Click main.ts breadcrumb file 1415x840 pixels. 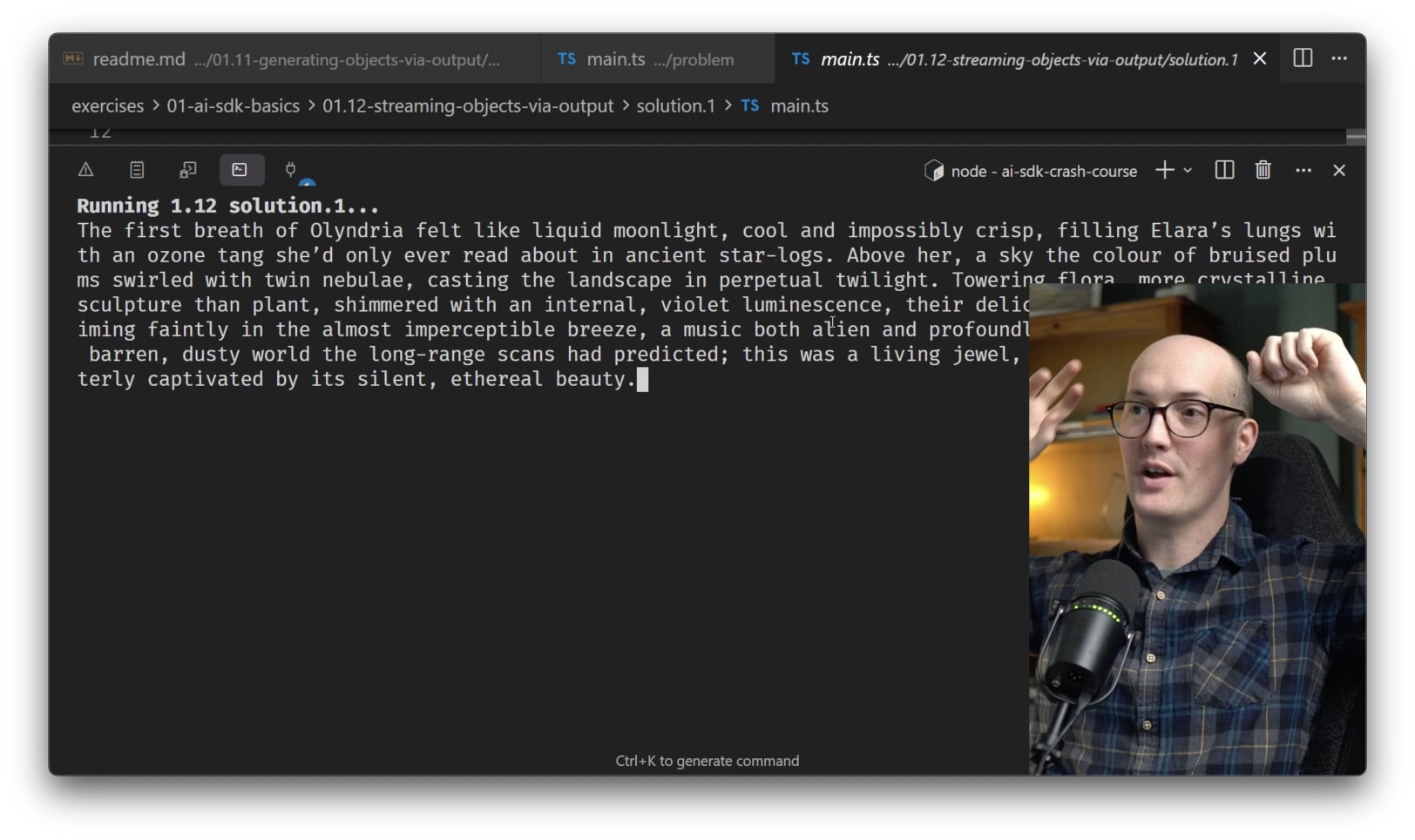[x=799, y=105]
